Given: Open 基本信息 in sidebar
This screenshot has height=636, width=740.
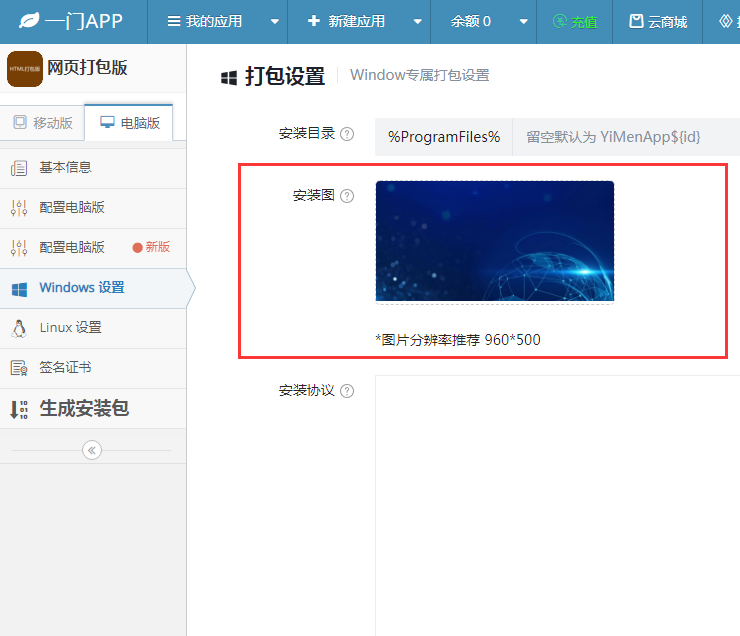Looking at the screenshot, I should [x=93, y=168].
